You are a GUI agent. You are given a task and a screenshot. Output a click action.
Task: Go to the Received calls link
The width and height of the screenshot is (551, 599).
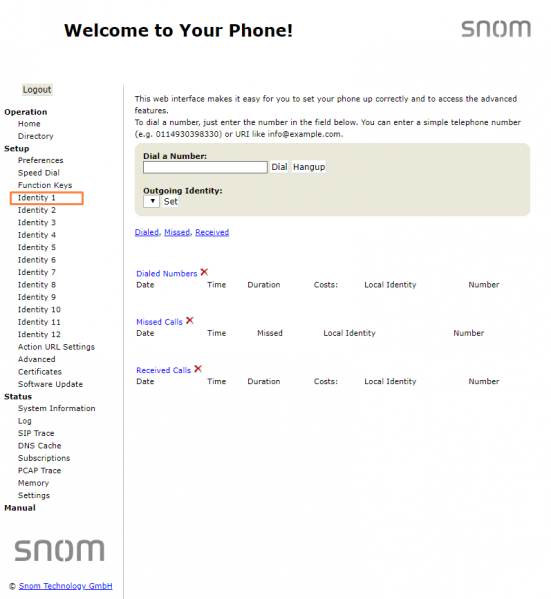212,232
